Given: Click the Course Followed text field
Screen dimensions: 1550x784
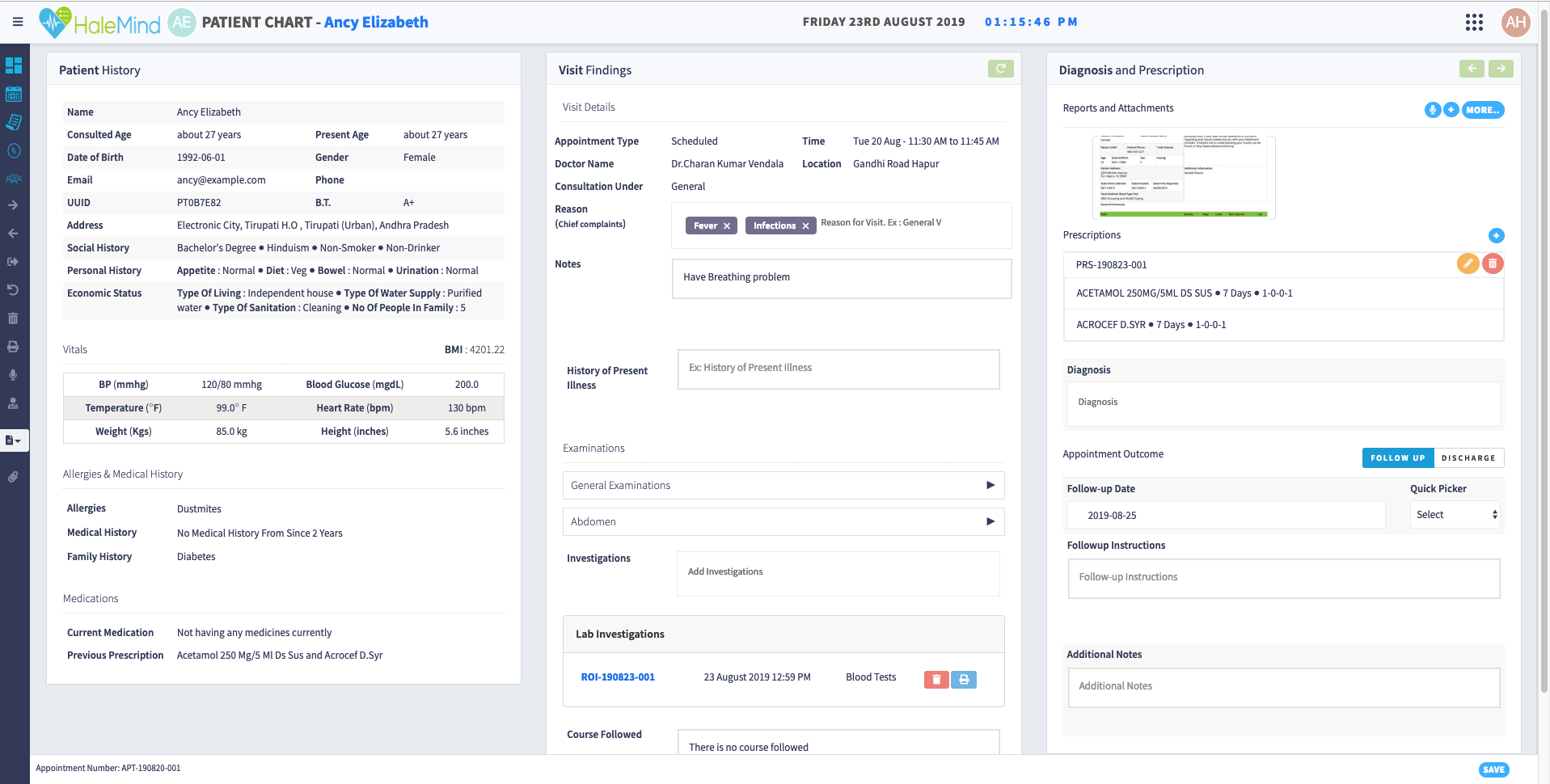Looking at the screenshot, I should pos(838,742).
